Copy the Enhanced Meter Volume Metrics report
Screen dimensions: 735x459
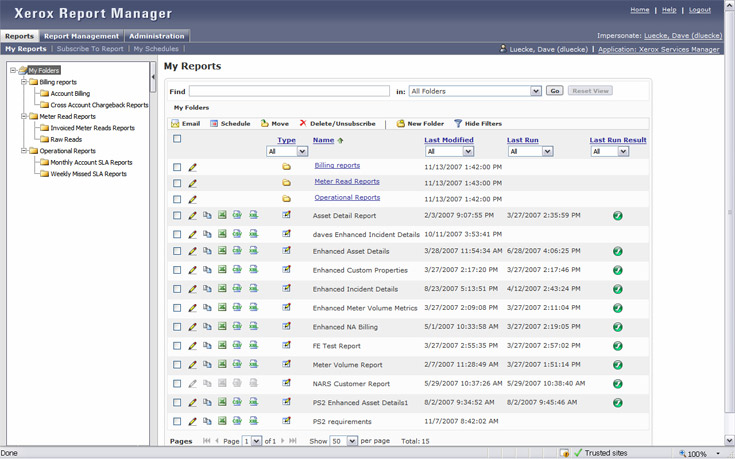(207, 308)
